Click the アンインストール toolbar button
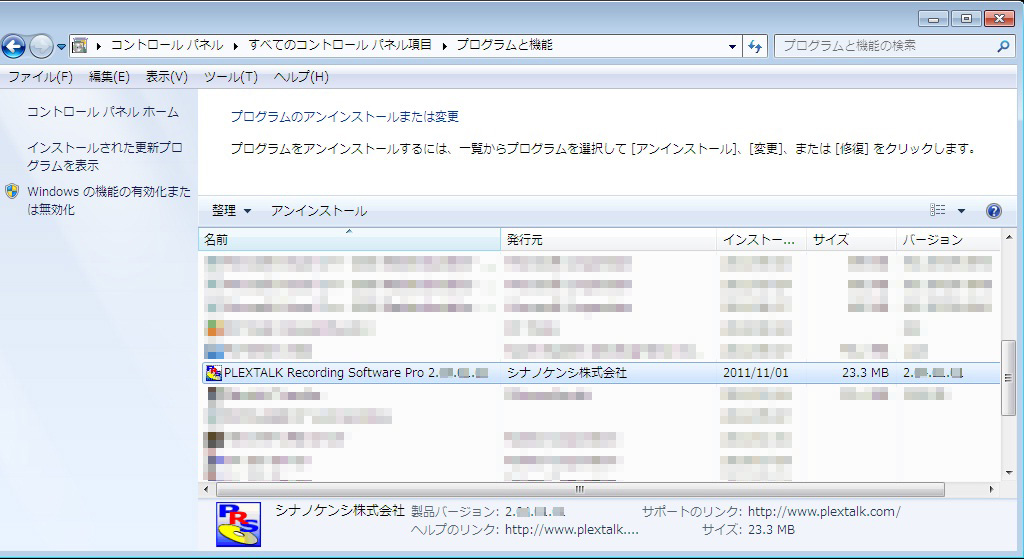This screenshot has width=1024, height=559. 319,211
